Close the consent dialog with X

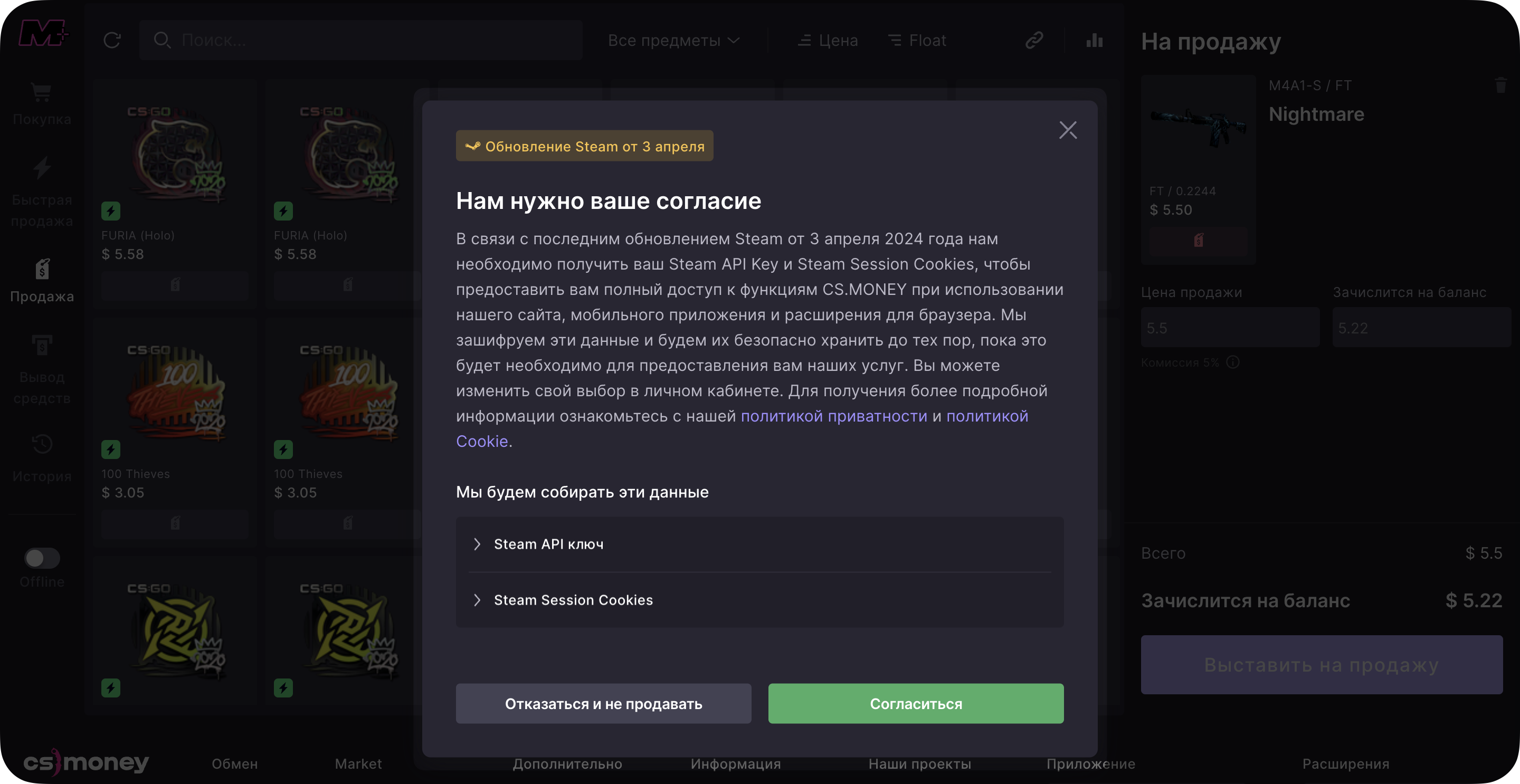pos(1067,130)
